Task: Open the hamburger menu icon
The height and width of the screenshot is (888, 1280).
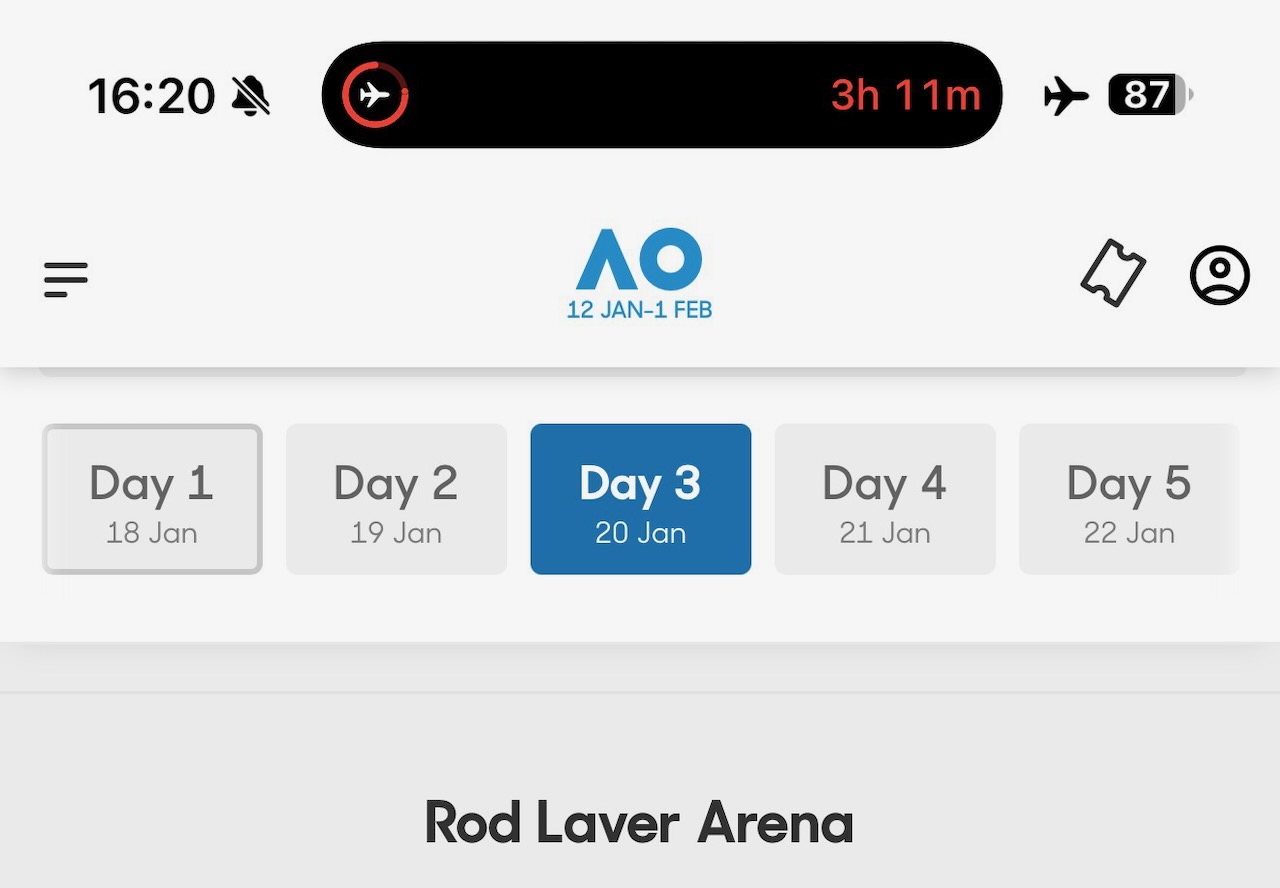Action: (66, 279)
